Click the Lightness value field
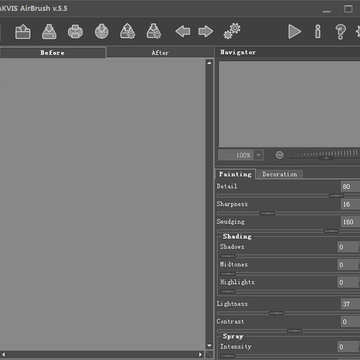This screenshot has width=360, height=360. [350, 304]
